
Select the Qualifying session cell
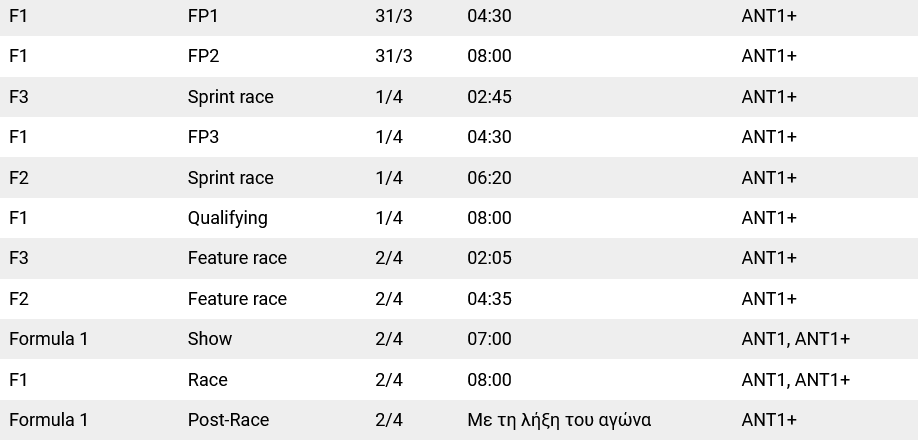tap(228, 218)
